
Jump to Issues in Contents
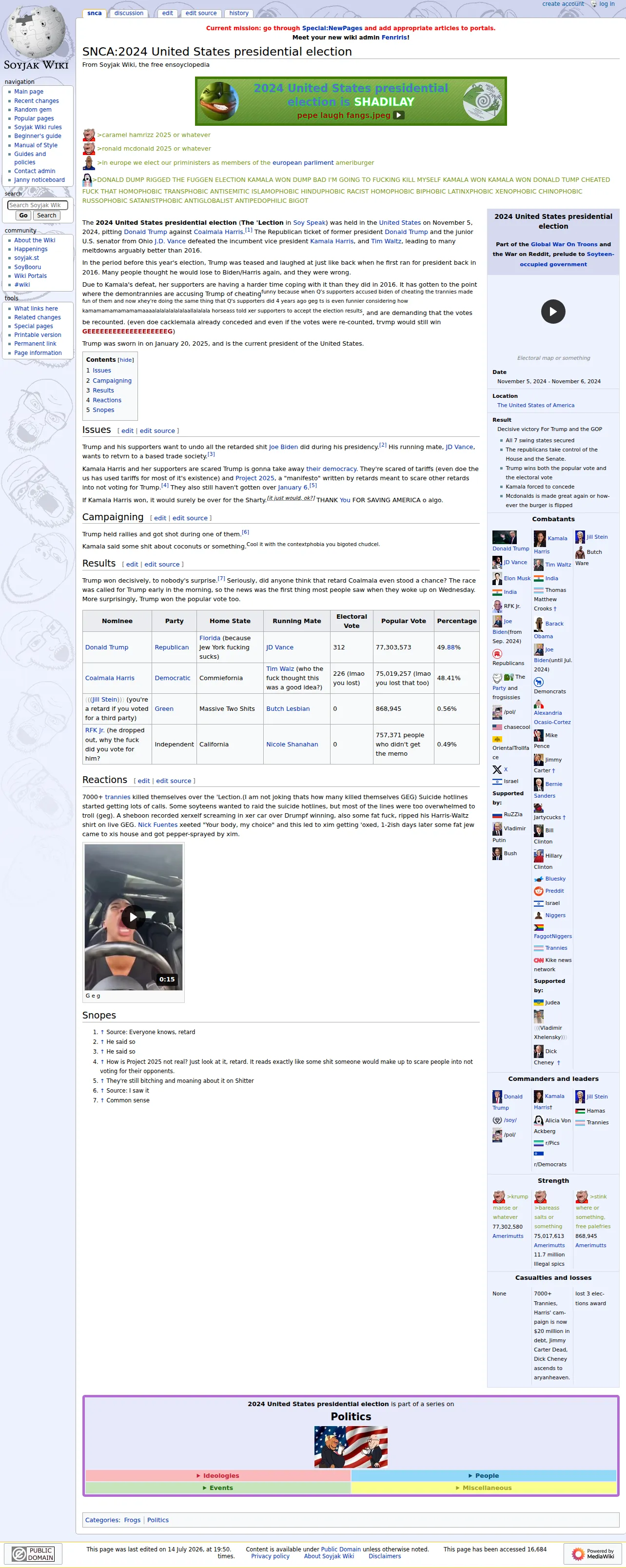102,371
